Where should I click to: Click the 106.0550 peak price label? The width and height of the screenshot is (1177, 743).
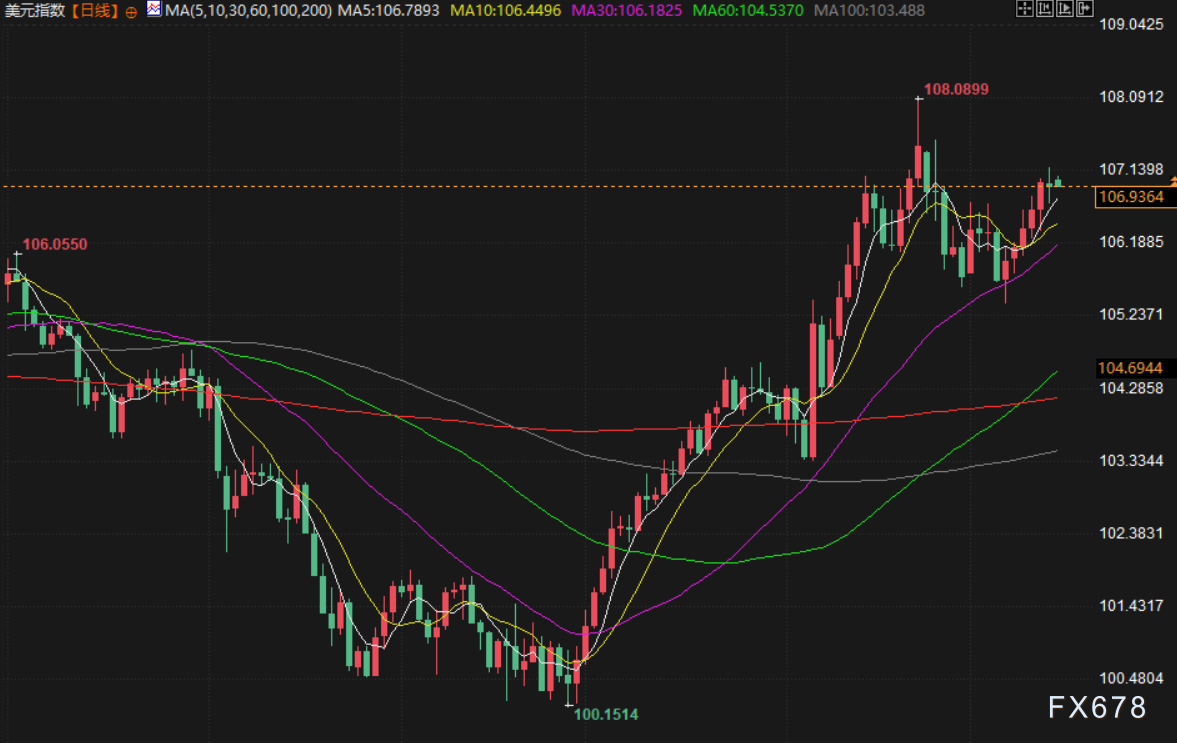point(55,244)
